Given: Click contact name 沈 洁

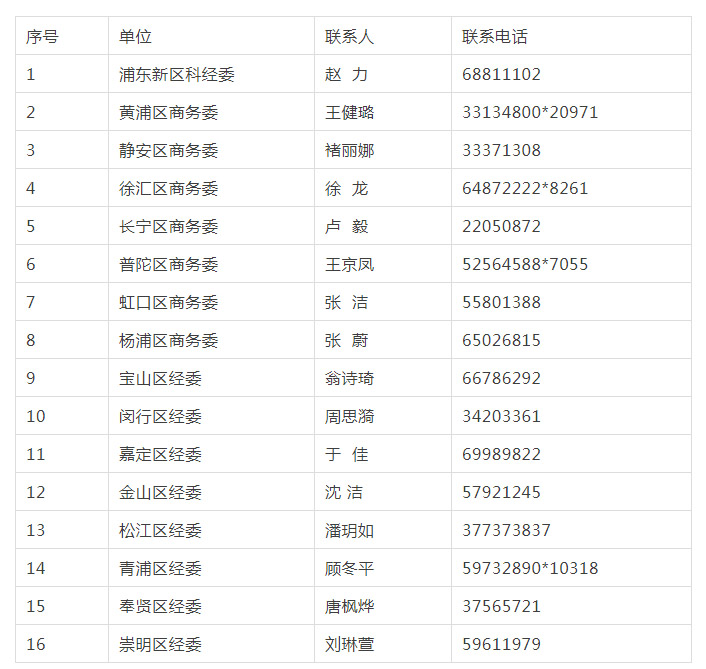Looking at the screenshot, I should click(x=344, y=493).
